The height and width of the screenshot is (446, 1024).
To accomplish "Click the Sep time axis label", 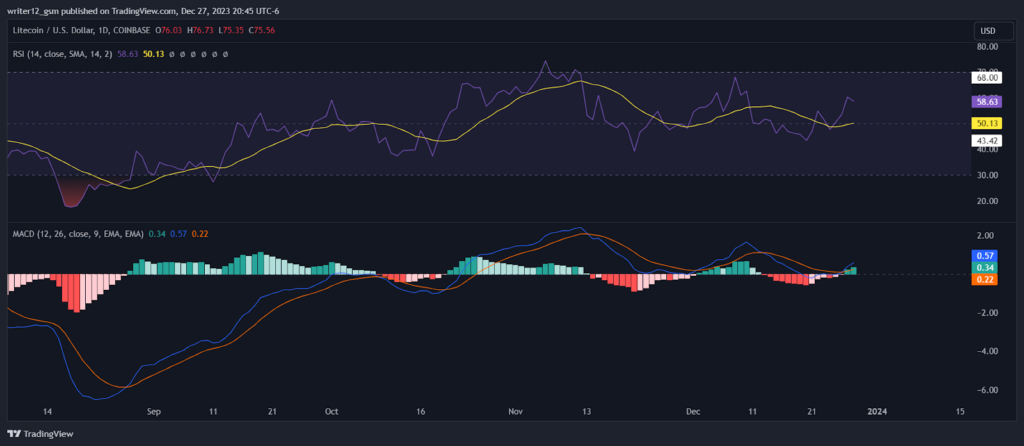I will pos(153,412).
